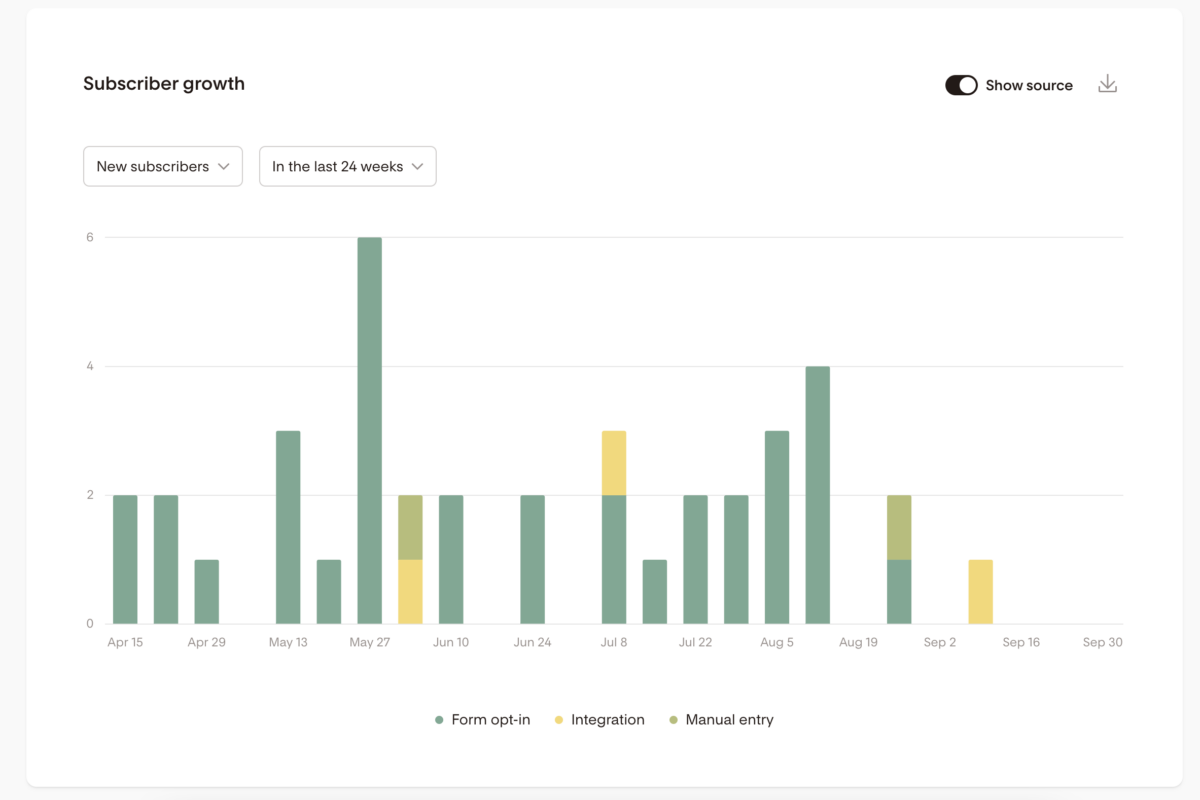
Task: Open the New subscribers dropdown
Action: [x=162, y=167]
